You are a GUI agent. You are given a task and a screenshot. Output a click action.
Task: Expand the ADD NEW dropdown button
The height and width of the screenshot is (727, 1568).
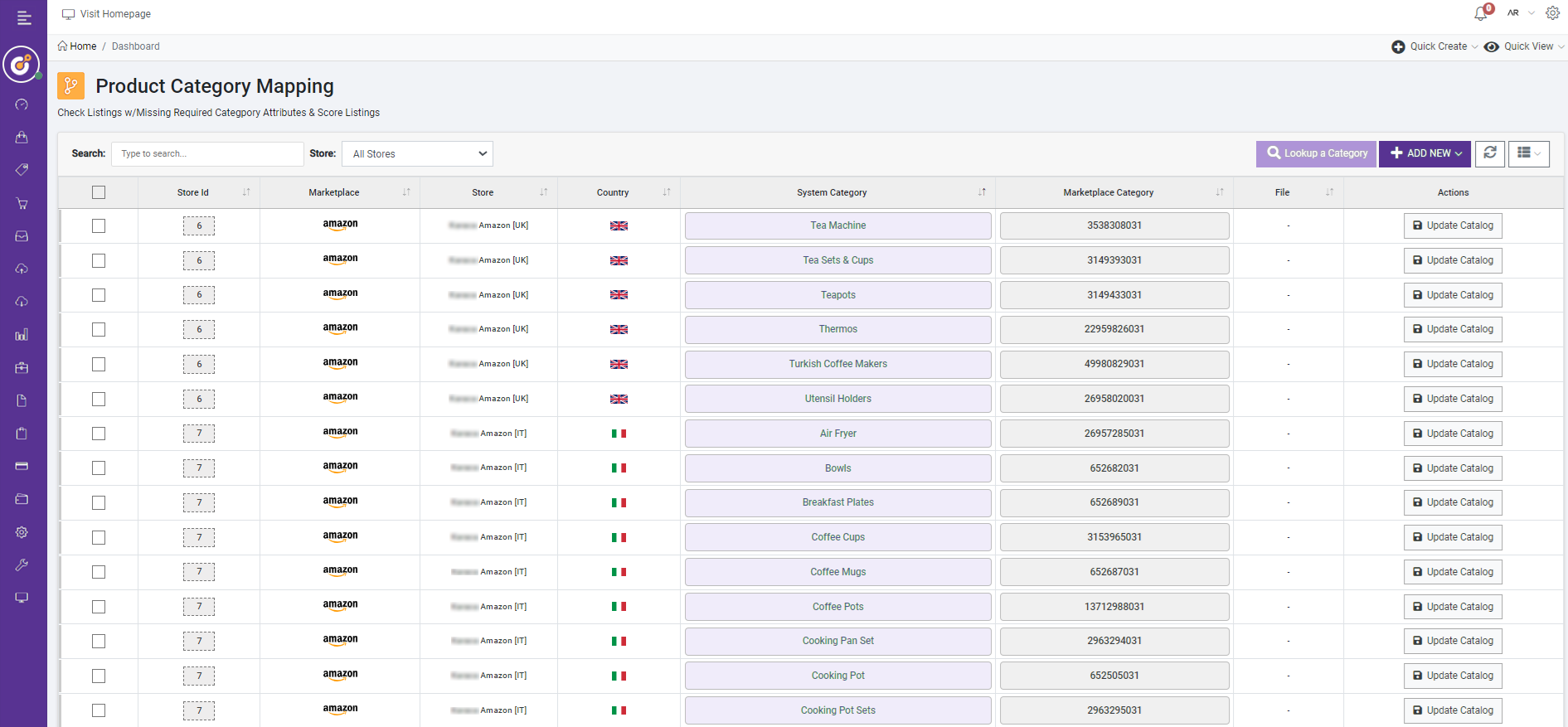(1425, 153)
